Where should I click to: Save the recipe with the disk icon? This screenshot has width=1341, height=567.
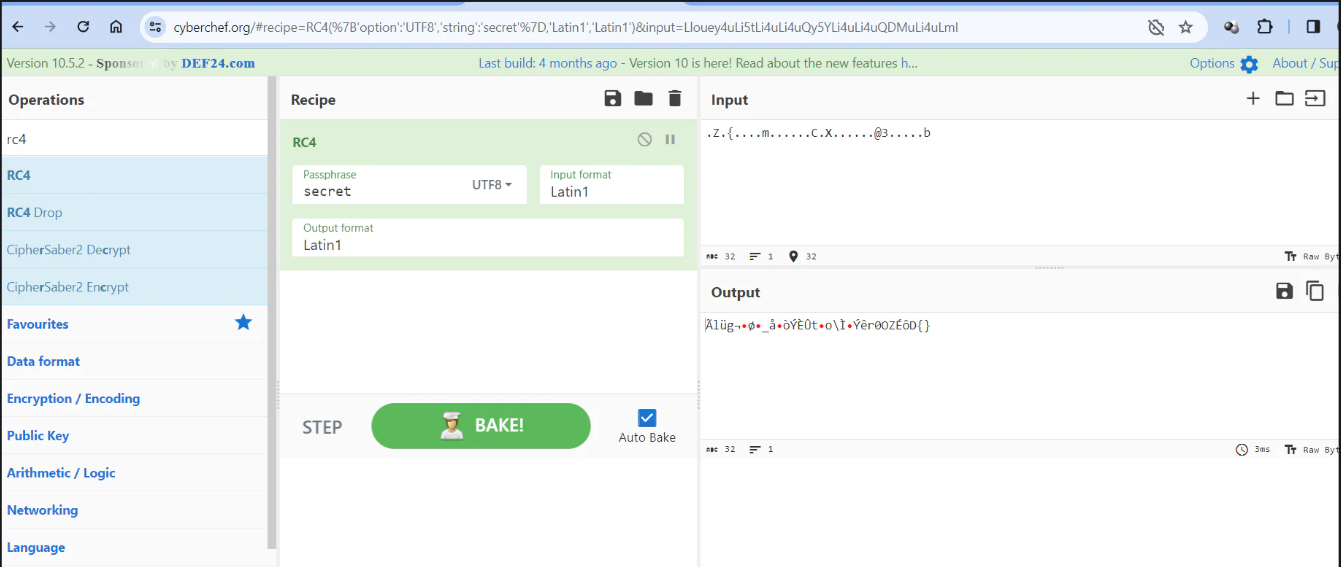tap(613, 98)
